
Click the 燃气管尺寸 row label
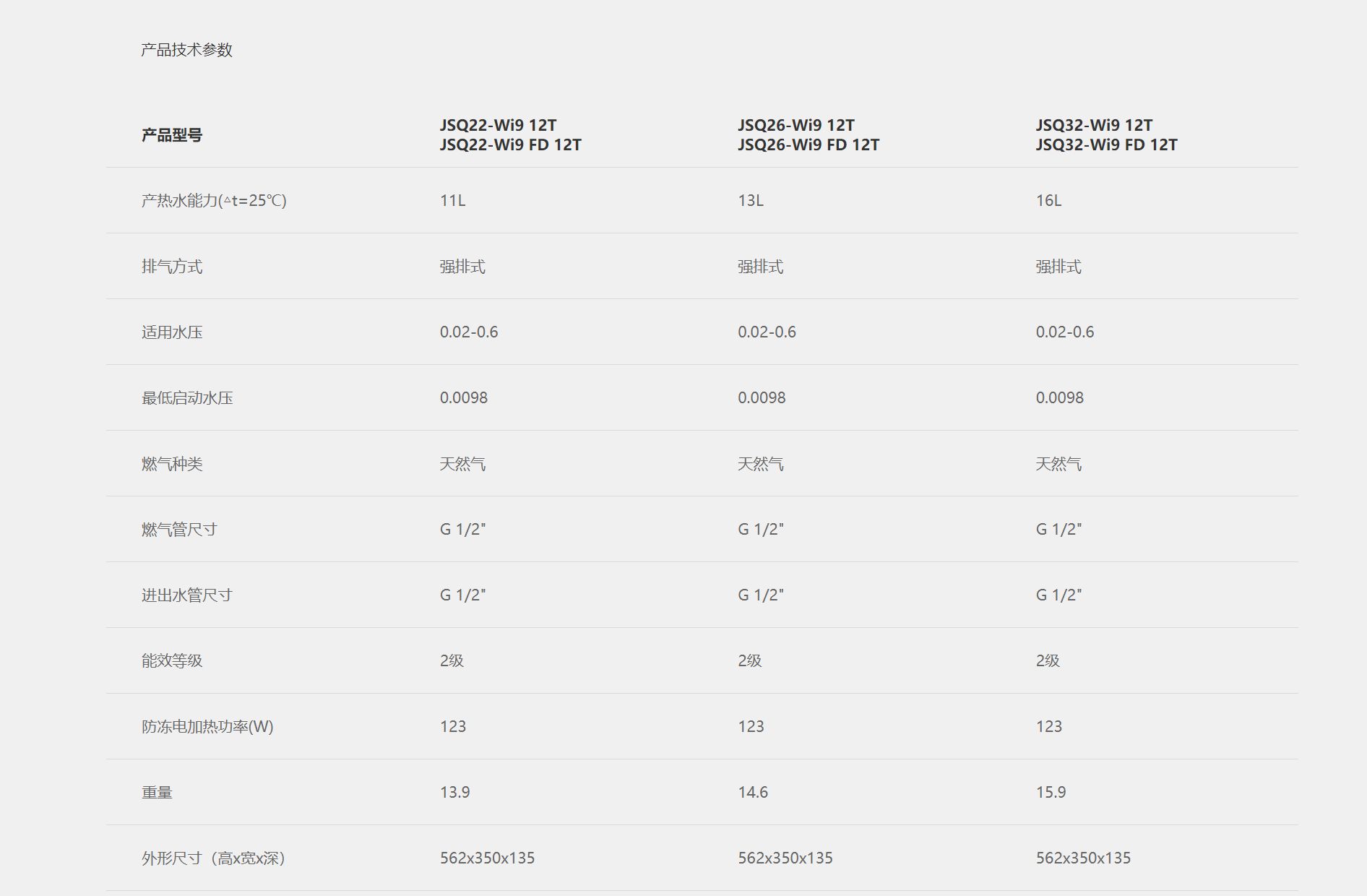click(x=179, y=530)
